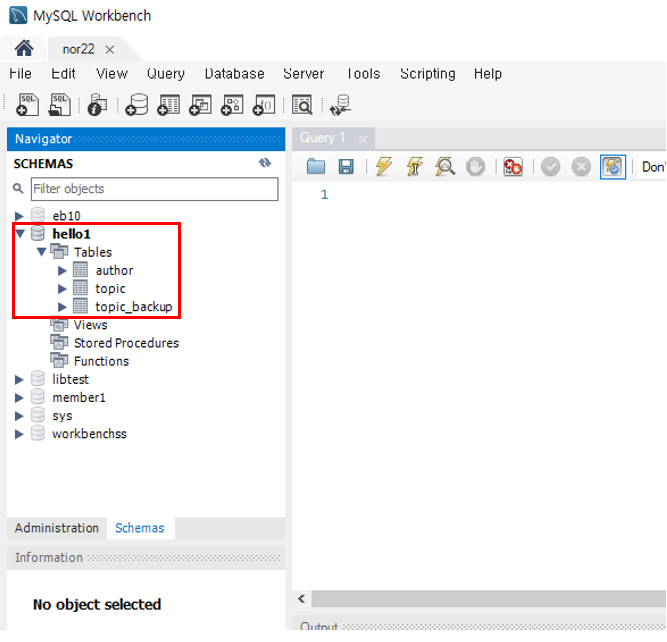Image resolution: width=667 pixels, height=642 pixels.
Task: Expand the eb10 schema
Action: click(19, 216)
